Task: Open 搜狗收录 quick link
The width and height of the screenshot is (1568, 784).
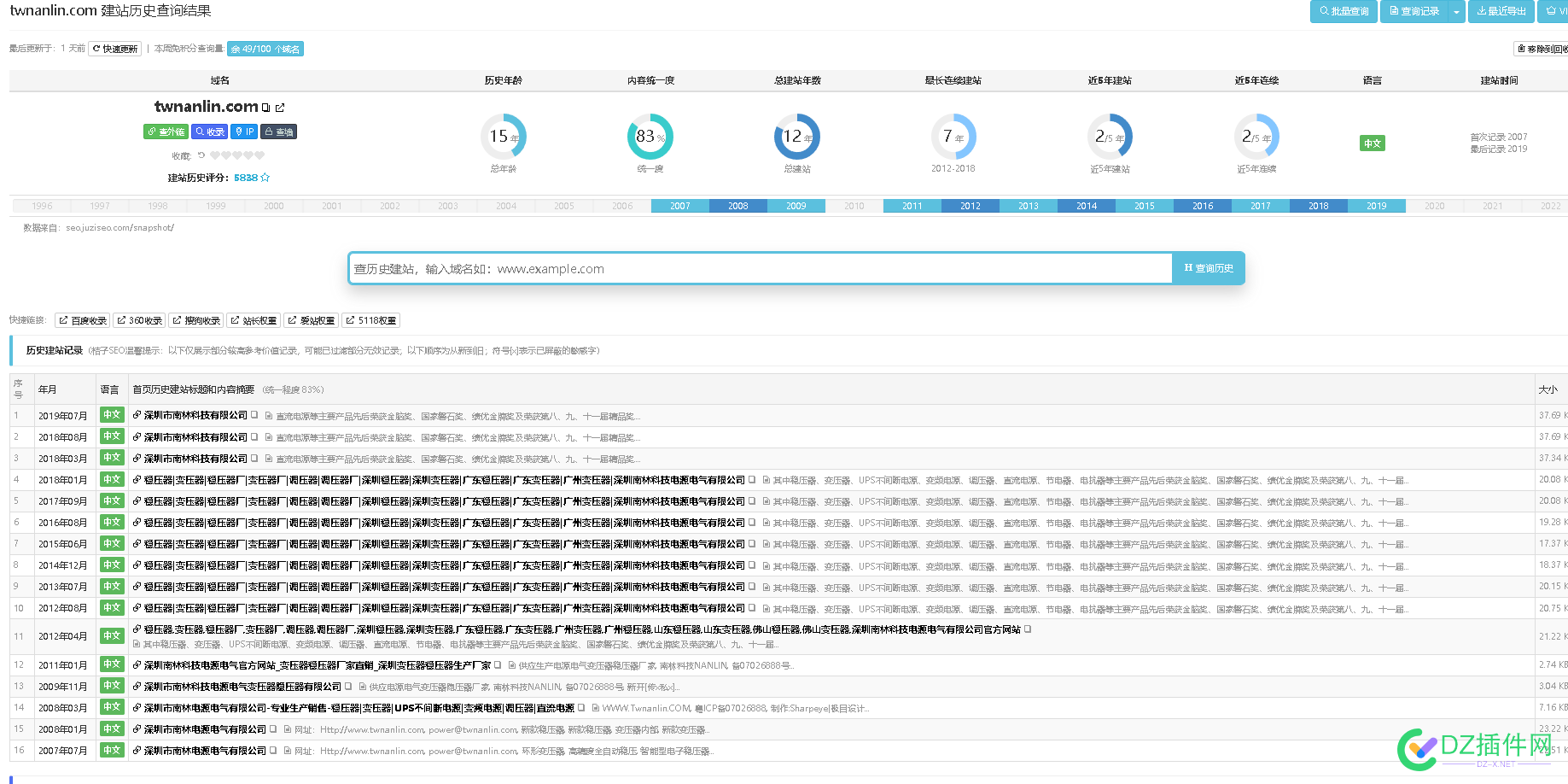Action: tap(196, 320)
